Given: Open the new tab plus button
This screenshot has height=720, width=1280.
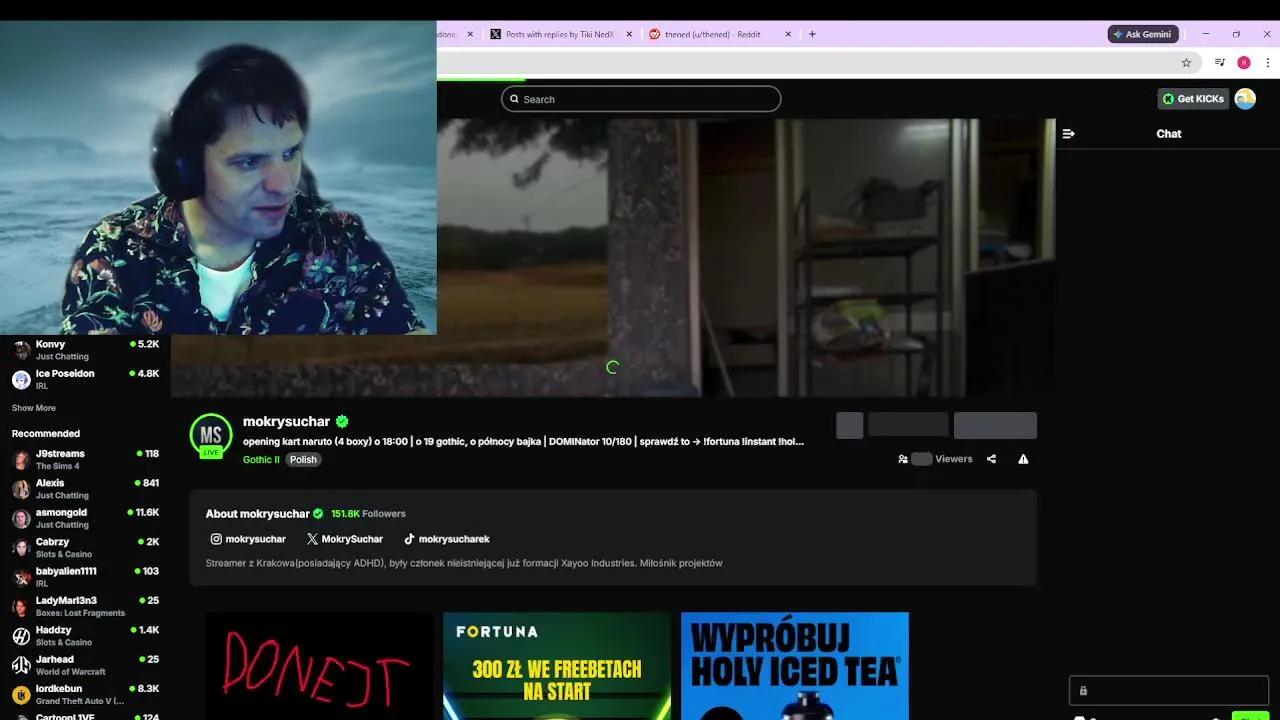Looking at the screenshot, I should tap(812, 34).
